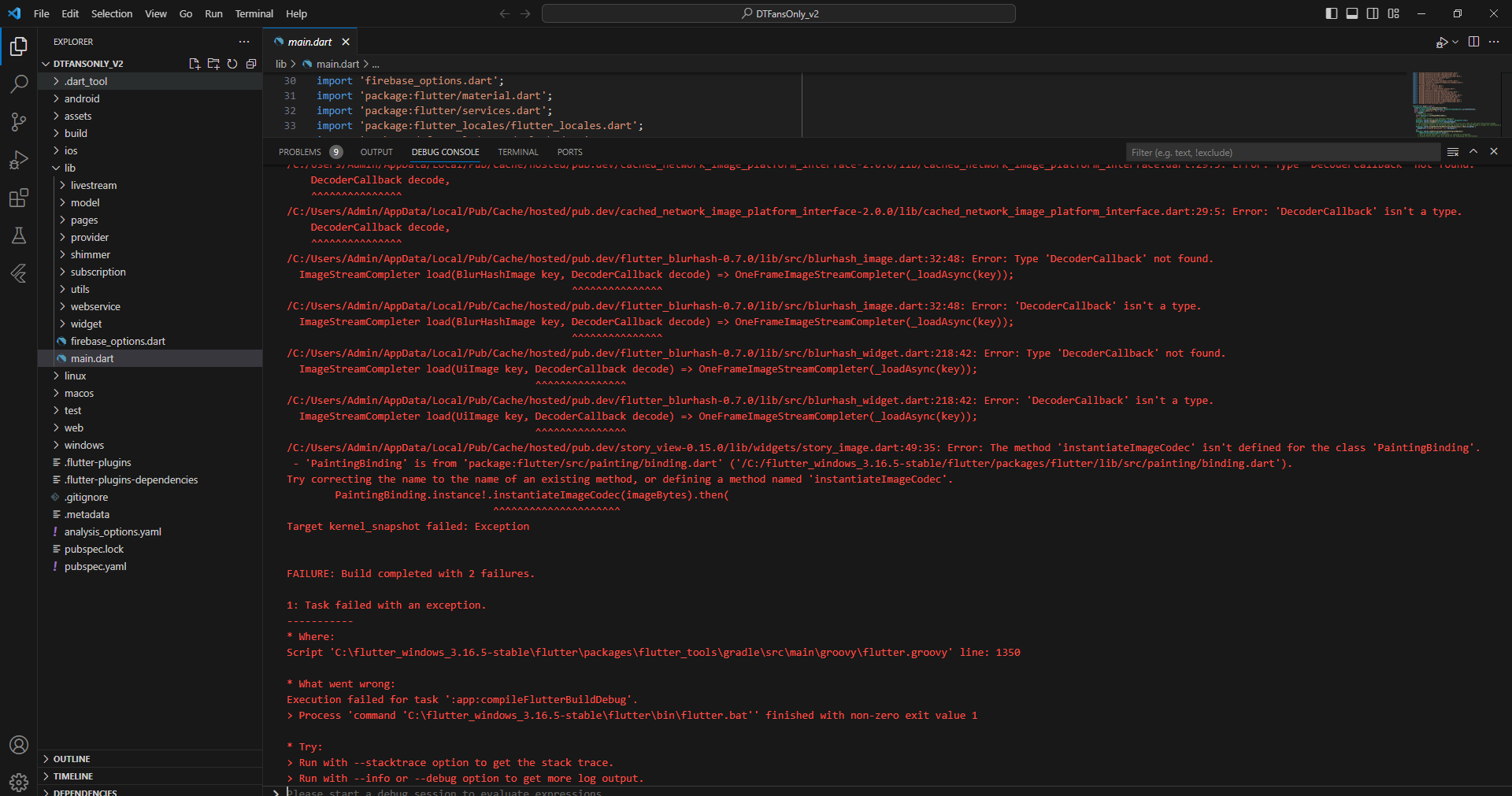Open the Testing flask icon
The image size is (1512, 796).
click(19, 235)
